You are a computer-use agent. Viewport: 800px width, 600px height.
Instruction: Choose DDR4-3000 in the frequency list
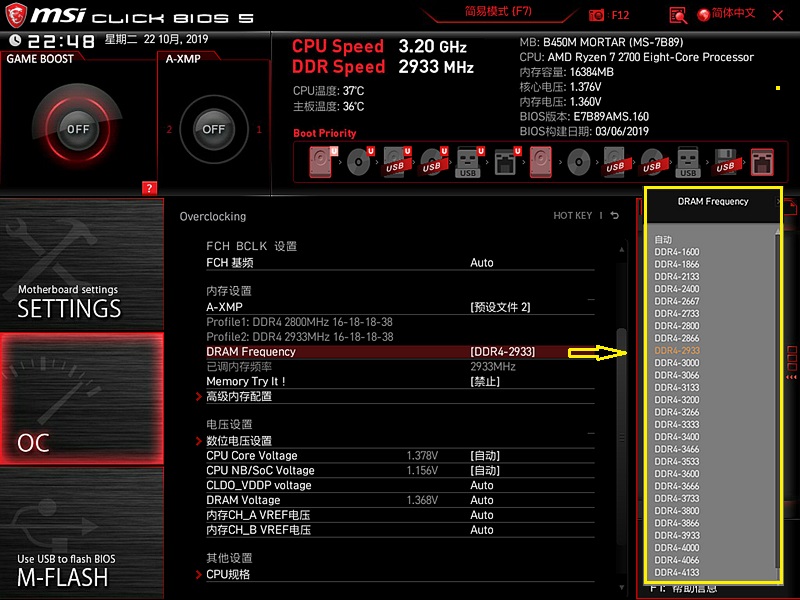pos(677,363)
